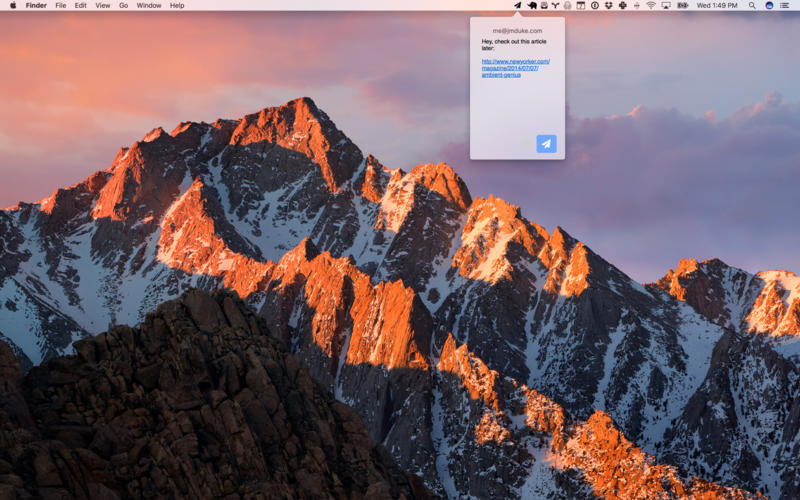The image size is (800, 500).
Task: Open the Window menu
Action: pos(149,5)
